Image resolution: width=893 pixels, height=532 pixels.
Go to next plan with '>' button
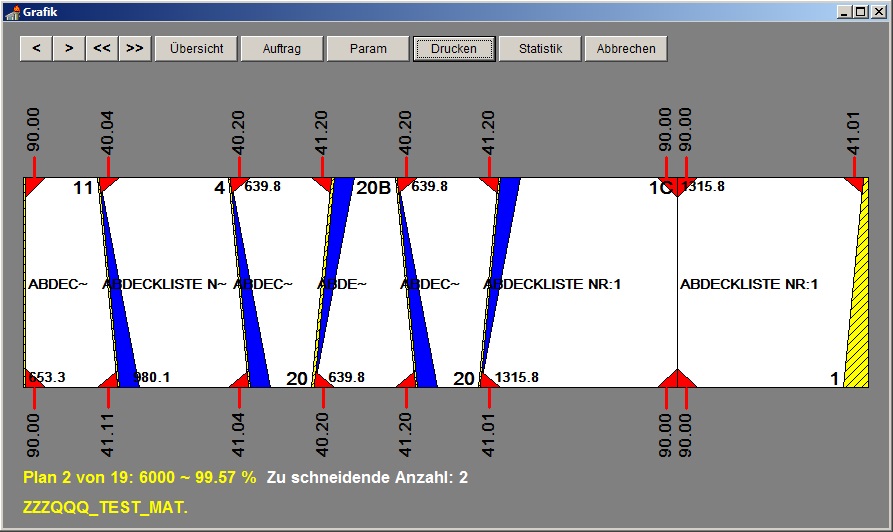point(68,49)
